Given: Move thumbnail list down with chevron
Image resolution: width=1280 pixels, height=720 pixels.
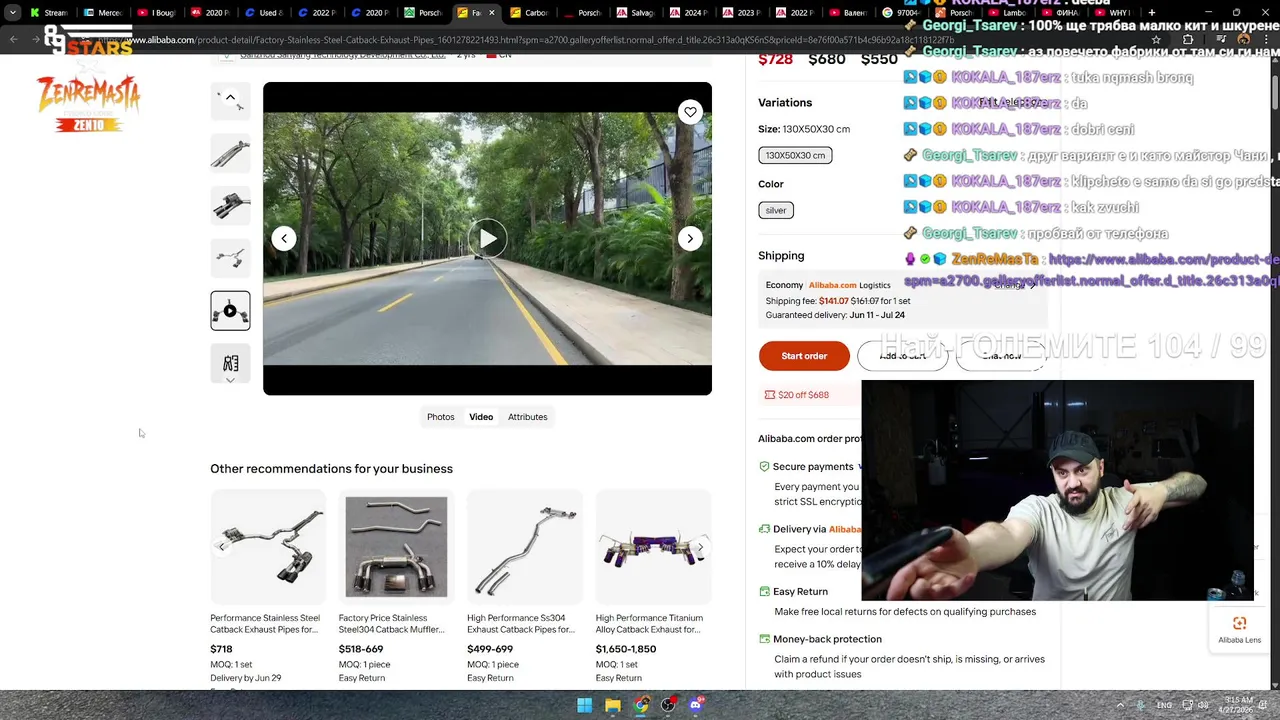Looking at the screenshot, I should (230, 380).
